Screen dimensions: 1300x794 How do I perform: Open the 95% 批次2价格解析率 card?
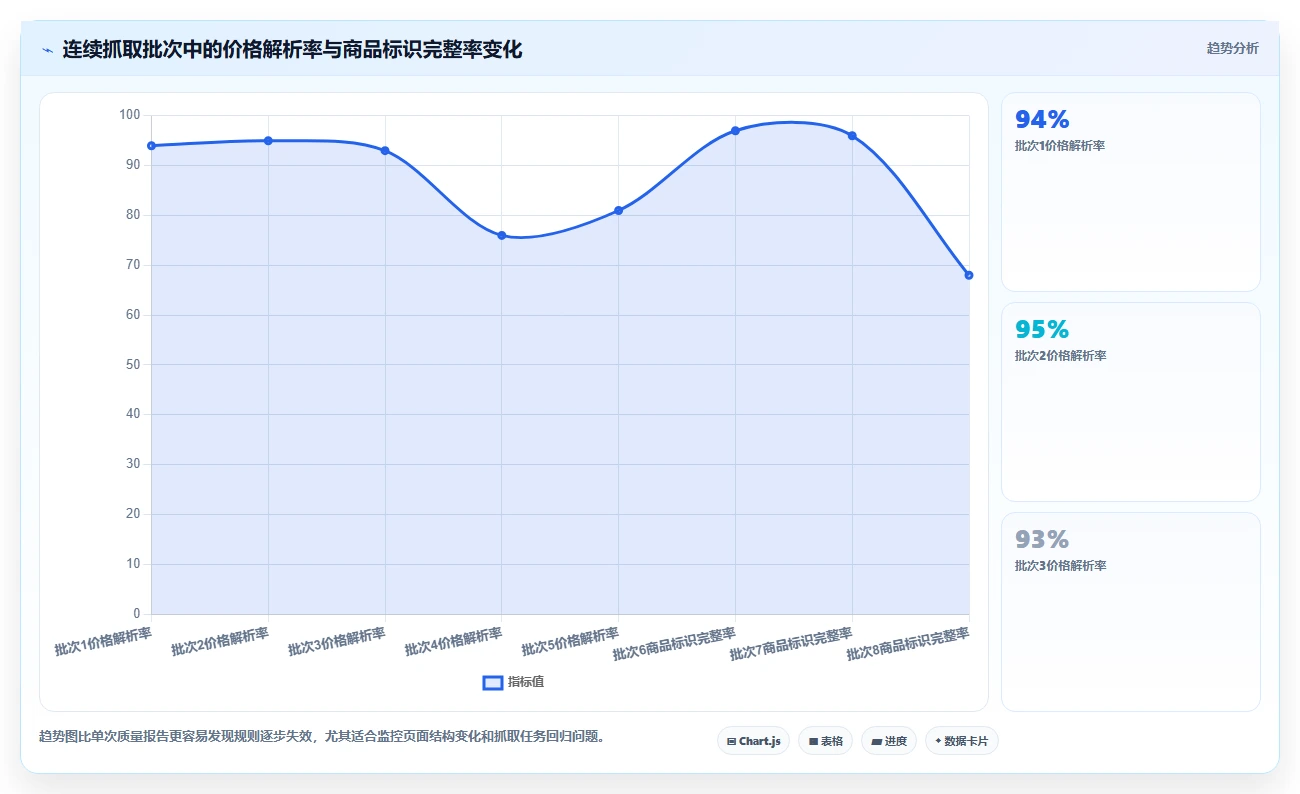1131,402
